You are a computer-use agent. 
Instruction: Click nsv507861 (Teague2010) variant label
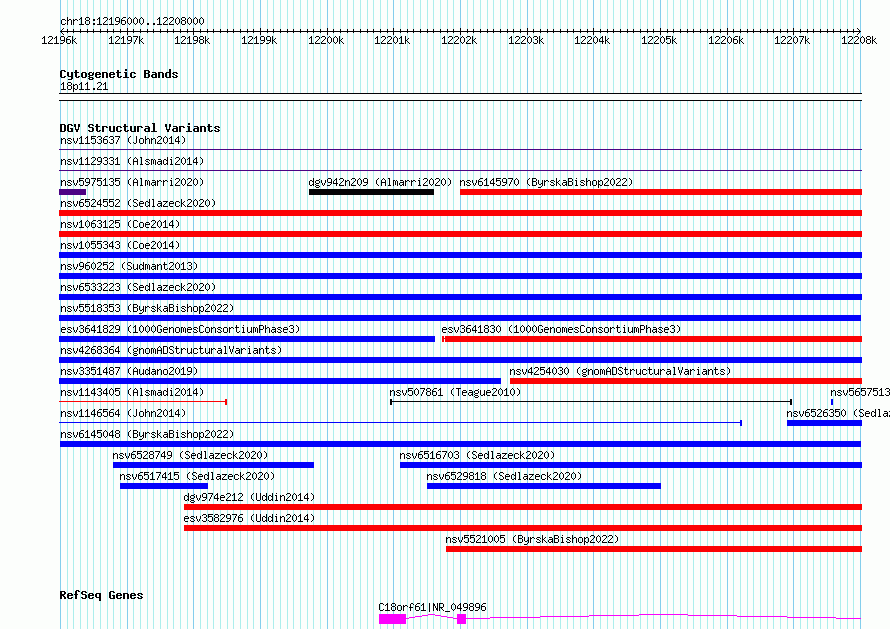tap(455, 392)
